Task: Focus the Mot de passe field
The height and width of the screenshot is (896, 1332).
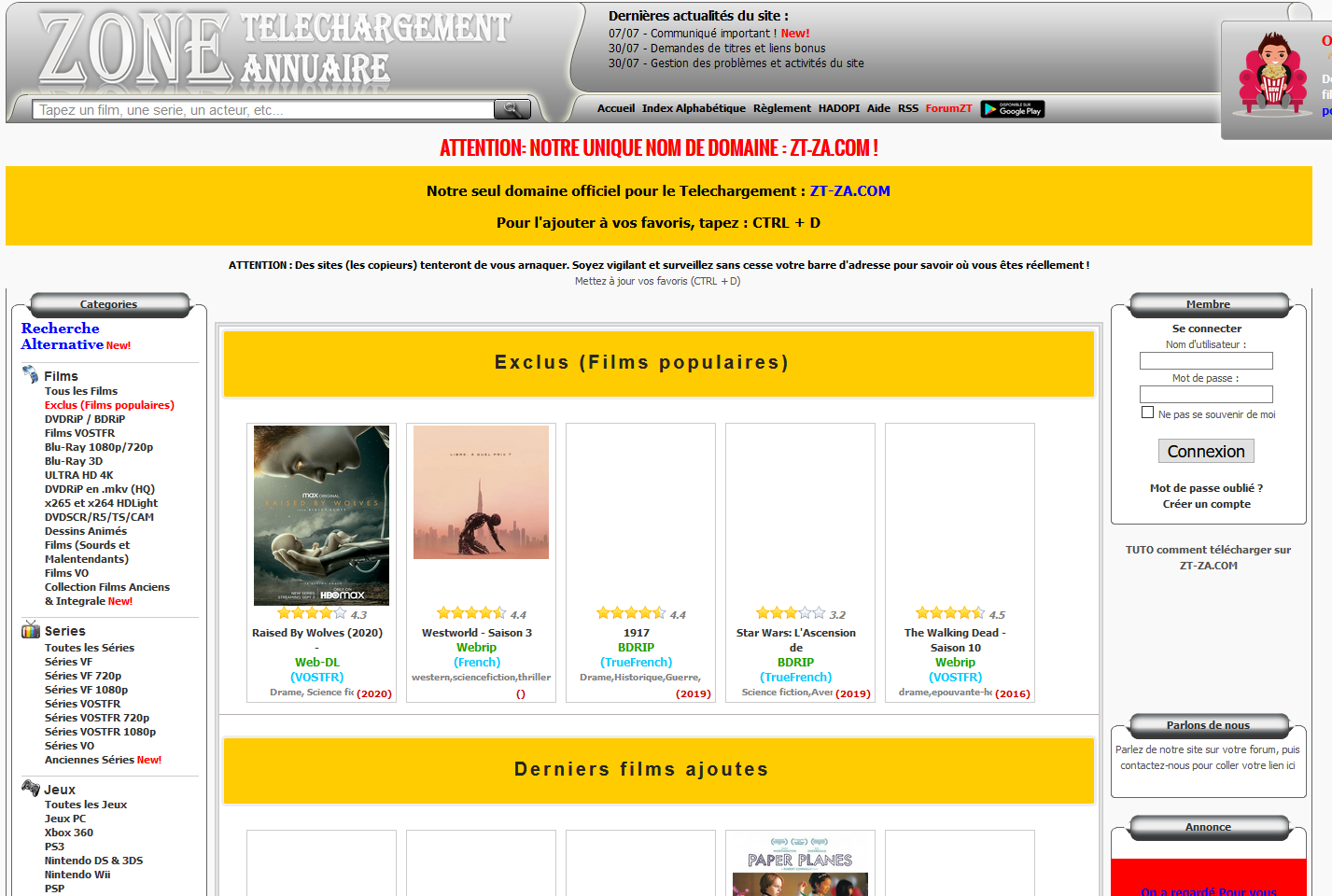Action: click(x=1206, y=394)
